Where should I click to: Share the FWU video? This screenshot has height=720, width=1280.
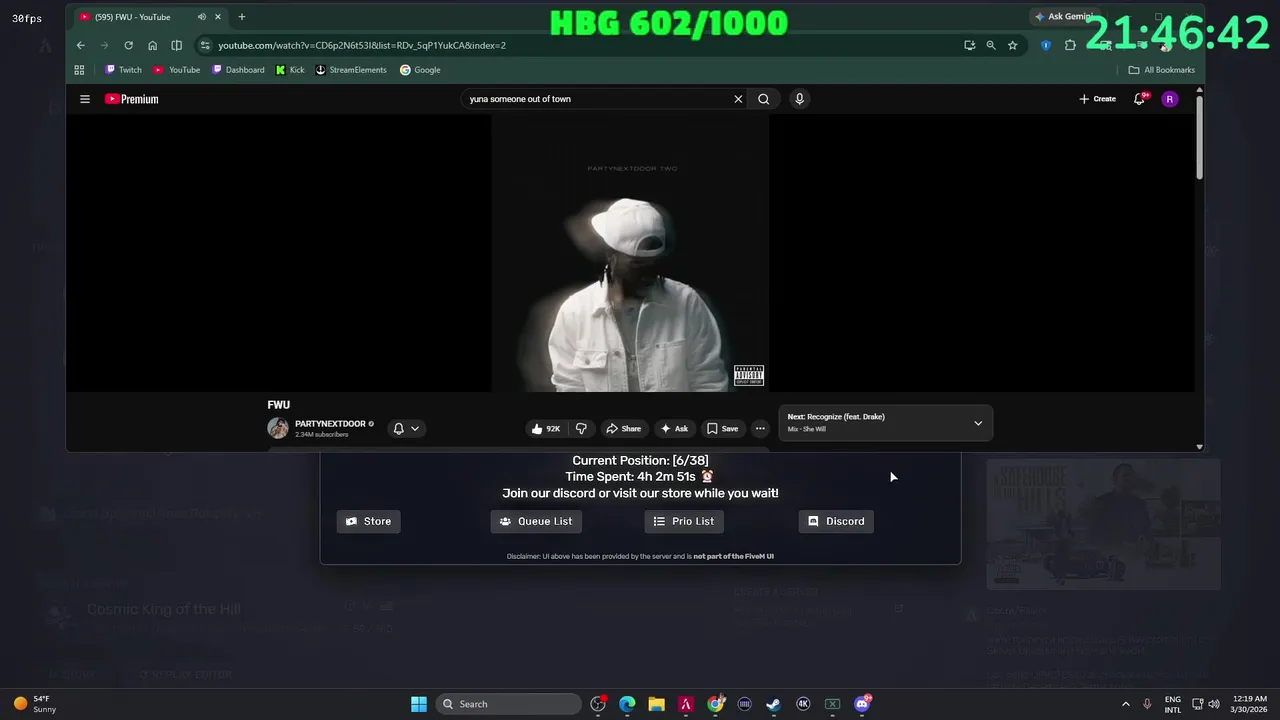623,428
